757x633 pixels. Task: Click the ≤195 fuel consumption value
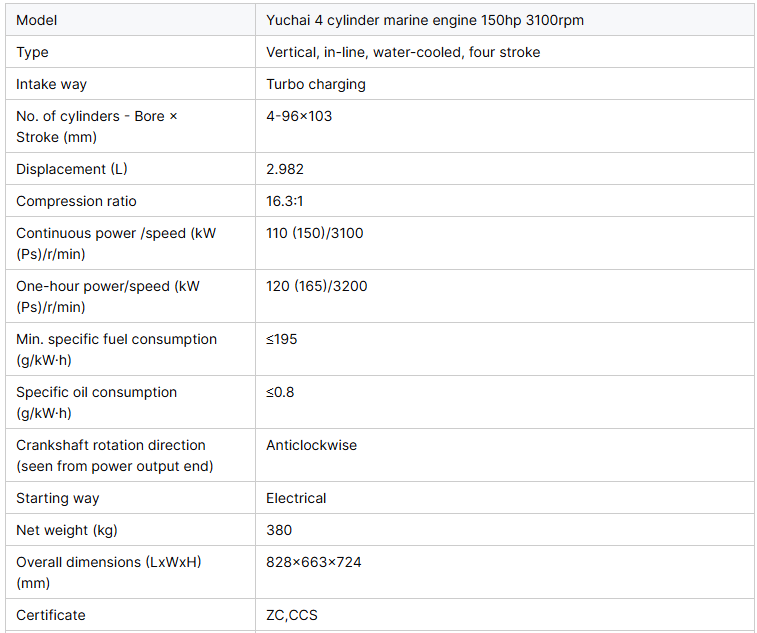[281, 339]
